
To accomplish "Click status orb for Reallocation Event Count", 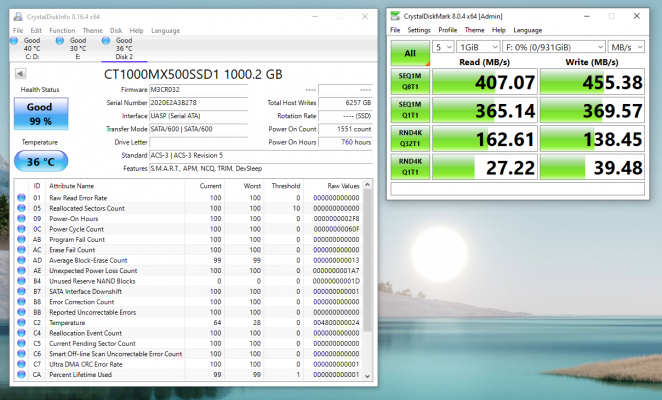I will coord(21,333).
